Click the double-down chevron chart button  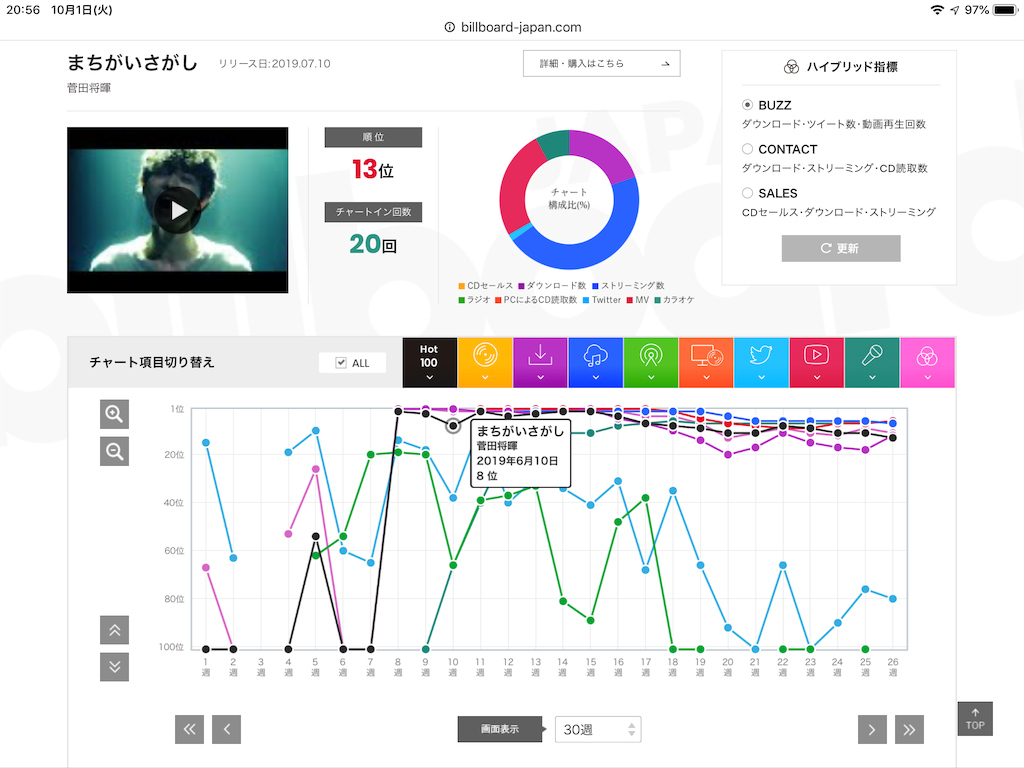[114, 667]
